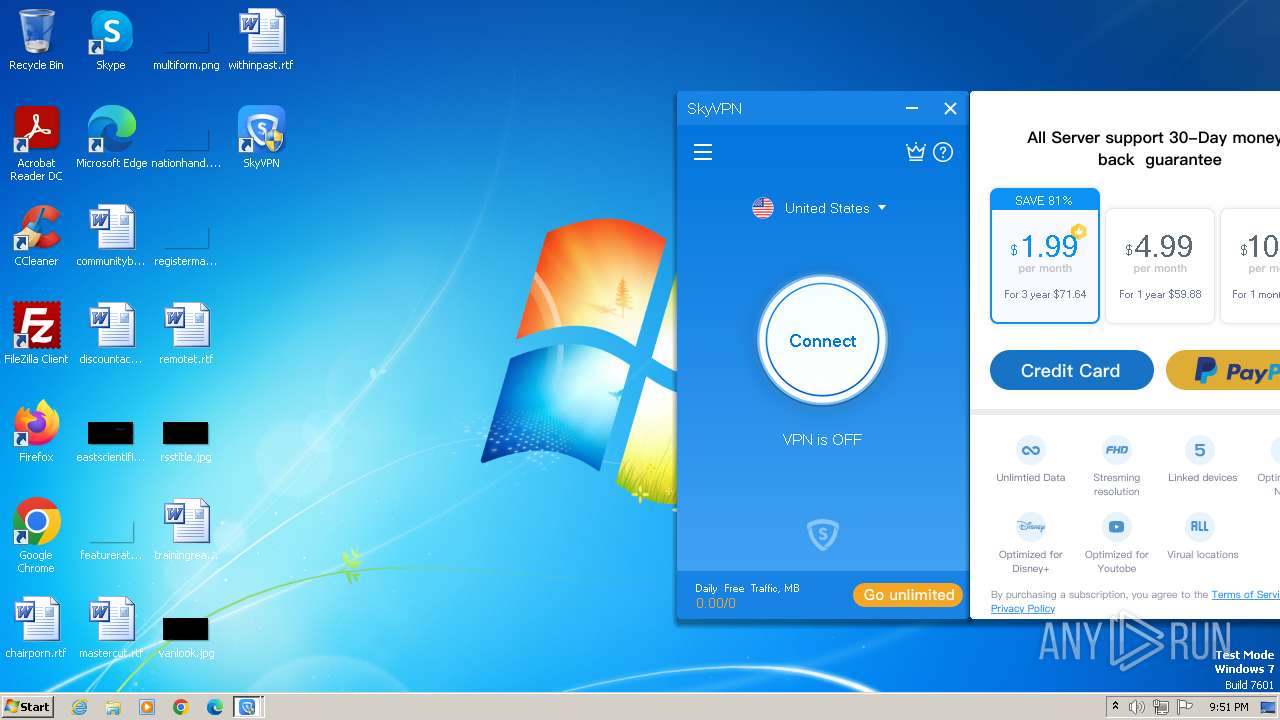
Task: Pay with PayPal button
Action: [1223, 371]
